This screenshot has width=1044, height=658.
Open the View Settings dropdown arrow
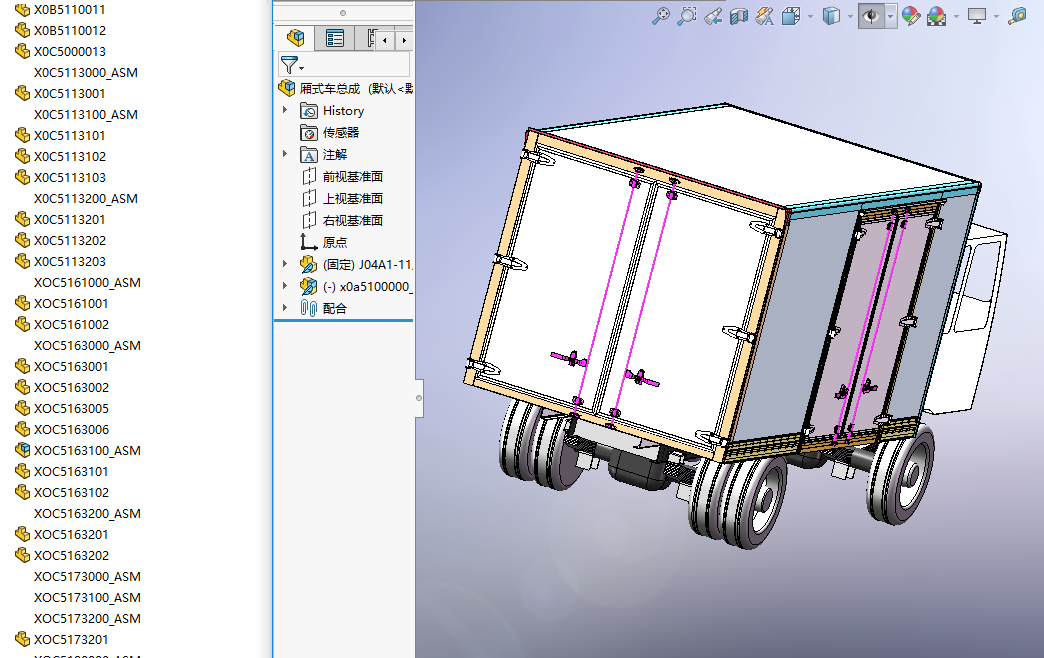pyautogui.click(x=996, y=16)
